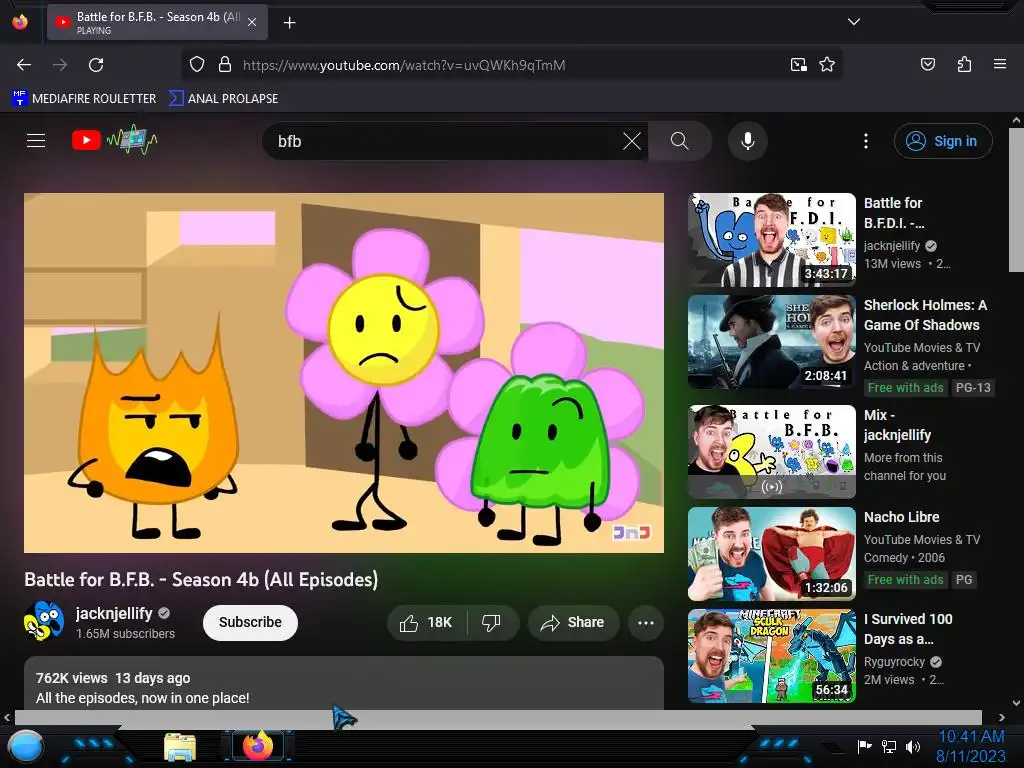The height and width of the screenshot is (768, 1024).
Task: Click the Sign in button
Action: coord(943,141)
